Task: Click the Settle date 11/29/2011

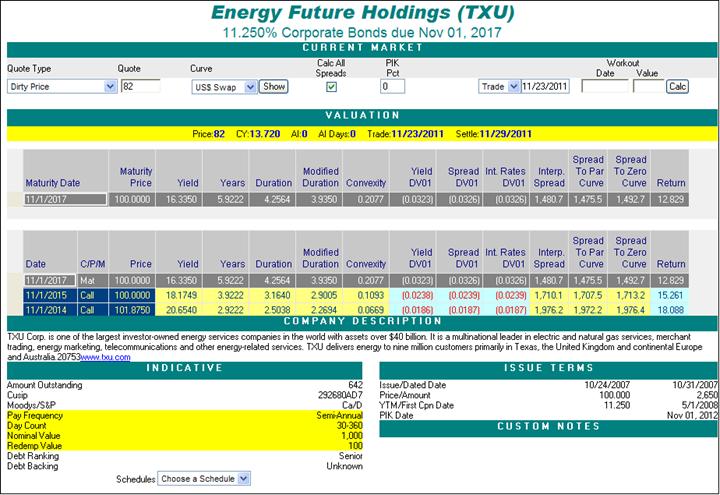Action: pos(505,134)
